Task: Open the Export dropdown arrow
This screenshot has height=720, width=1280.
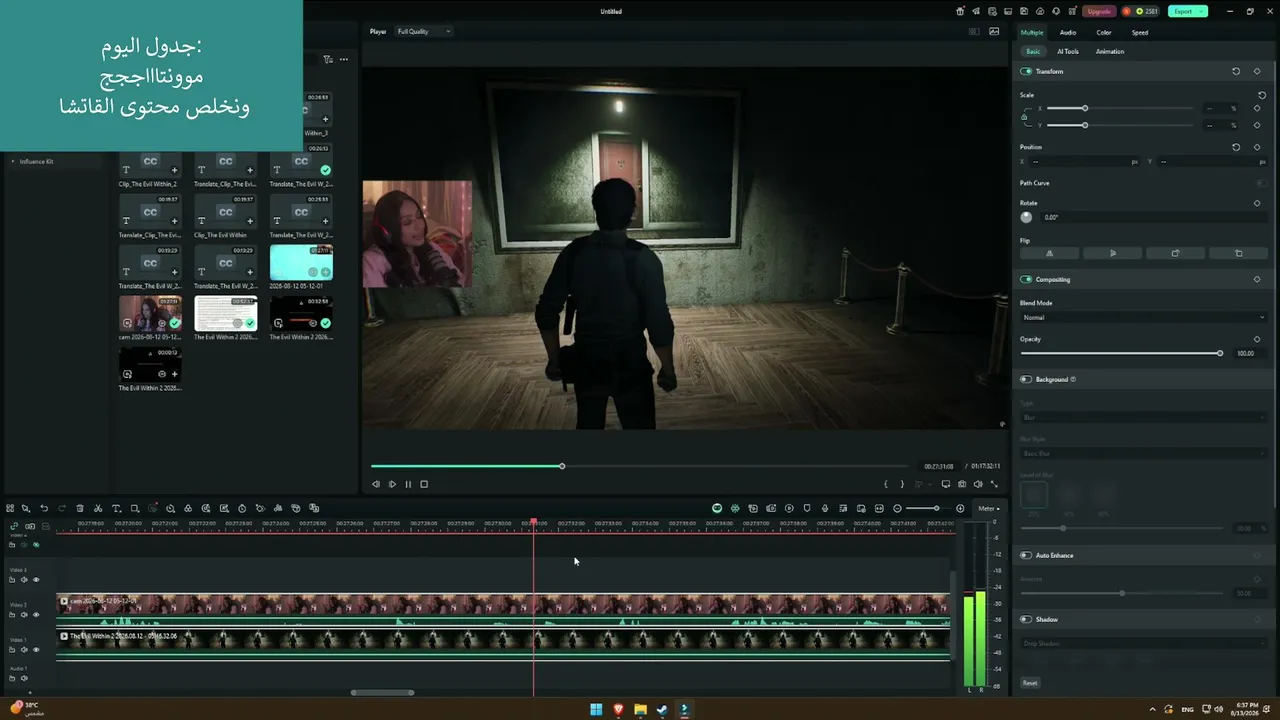Action: tap(1202, 11)
